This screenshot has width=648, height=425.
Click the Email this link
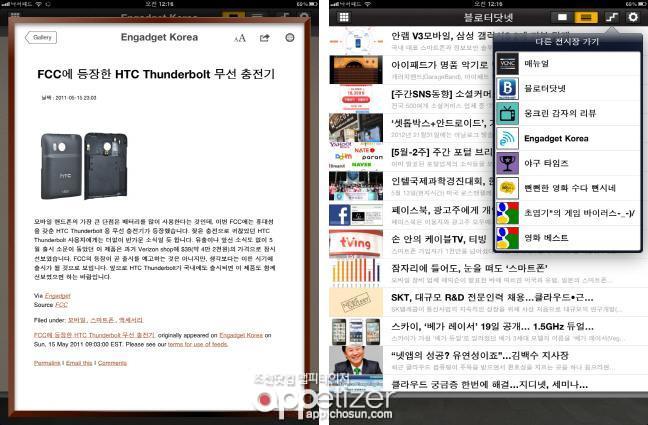[79, 363]
